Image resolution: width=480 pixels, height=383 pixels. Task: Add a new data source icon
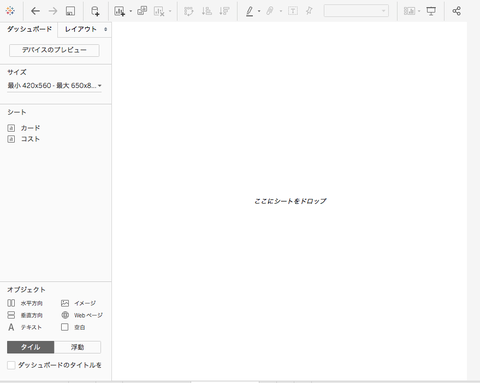[95, 11]
